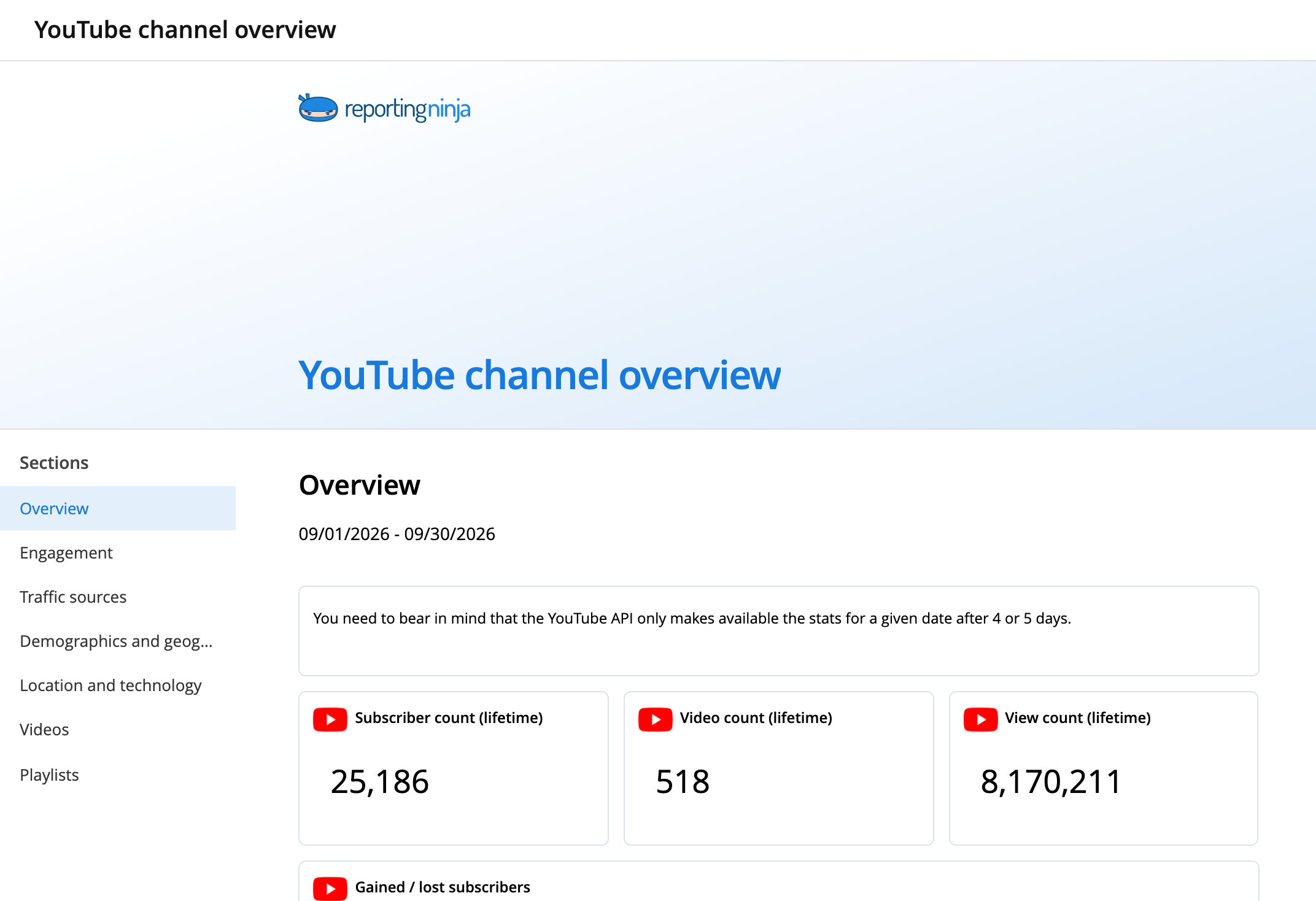The height and width of the screenshot is (901, 1316).
Task: Click the YouTube icon beside Gained / lost subscribers
Action: [x=330, y=889]
